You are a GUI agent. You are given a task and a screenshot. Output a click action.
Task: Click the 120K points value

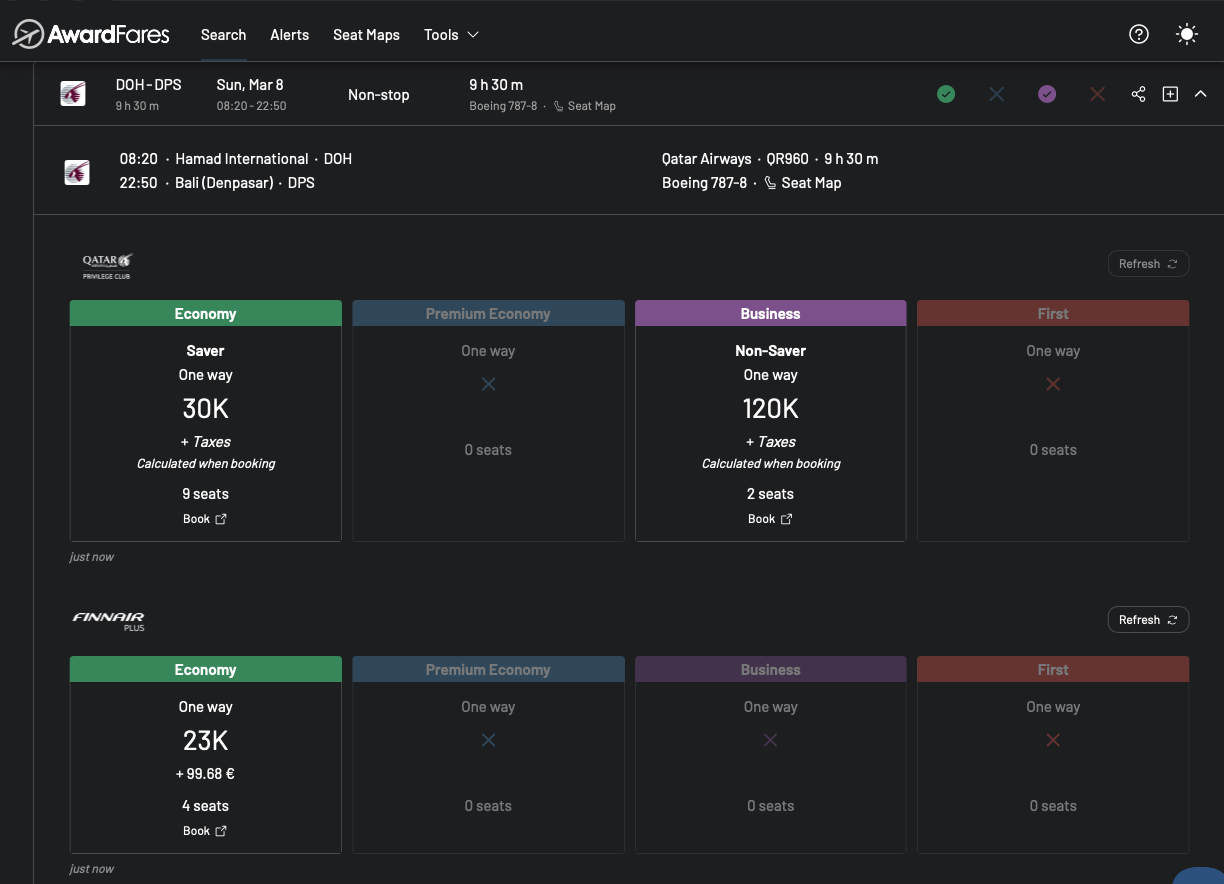pos(770,408)
